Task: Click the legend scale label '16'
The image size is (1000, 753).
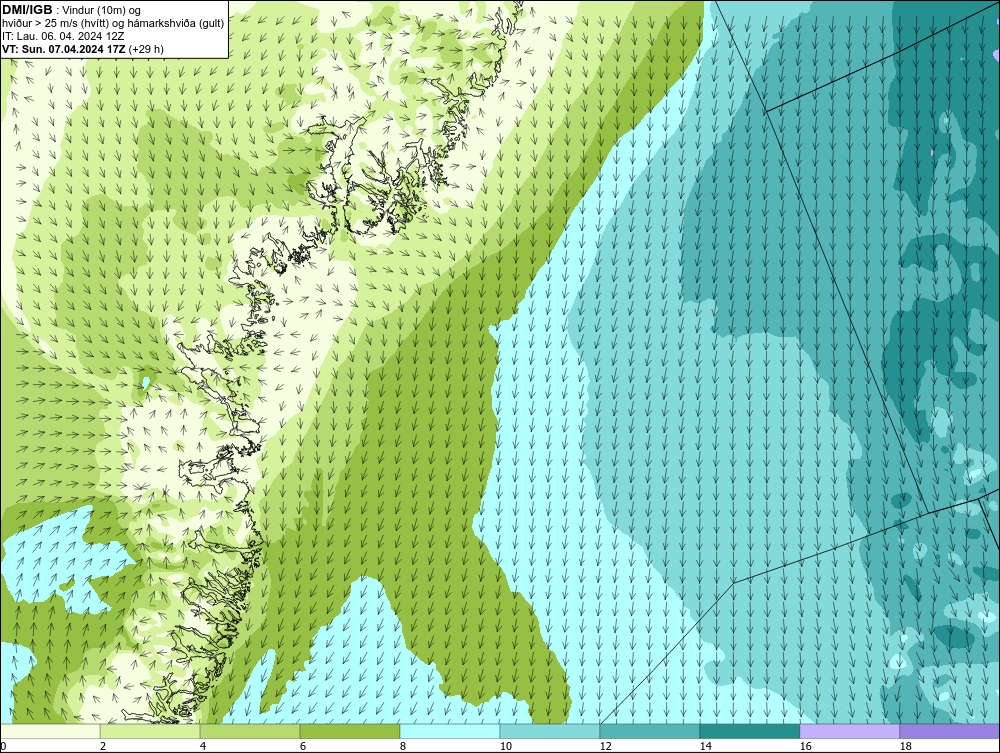Action: tap(805, 746)
